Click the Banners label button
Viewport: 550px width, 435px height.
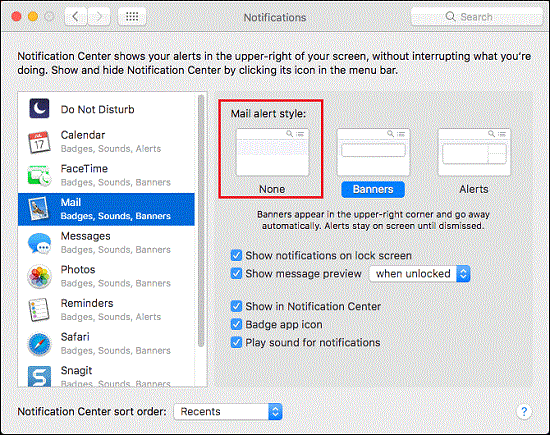coord(373,189)
